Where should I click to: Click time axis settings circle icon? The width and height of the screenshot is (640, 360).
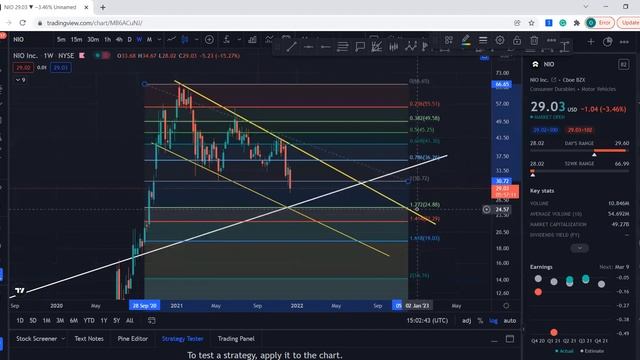coord(506,306)
